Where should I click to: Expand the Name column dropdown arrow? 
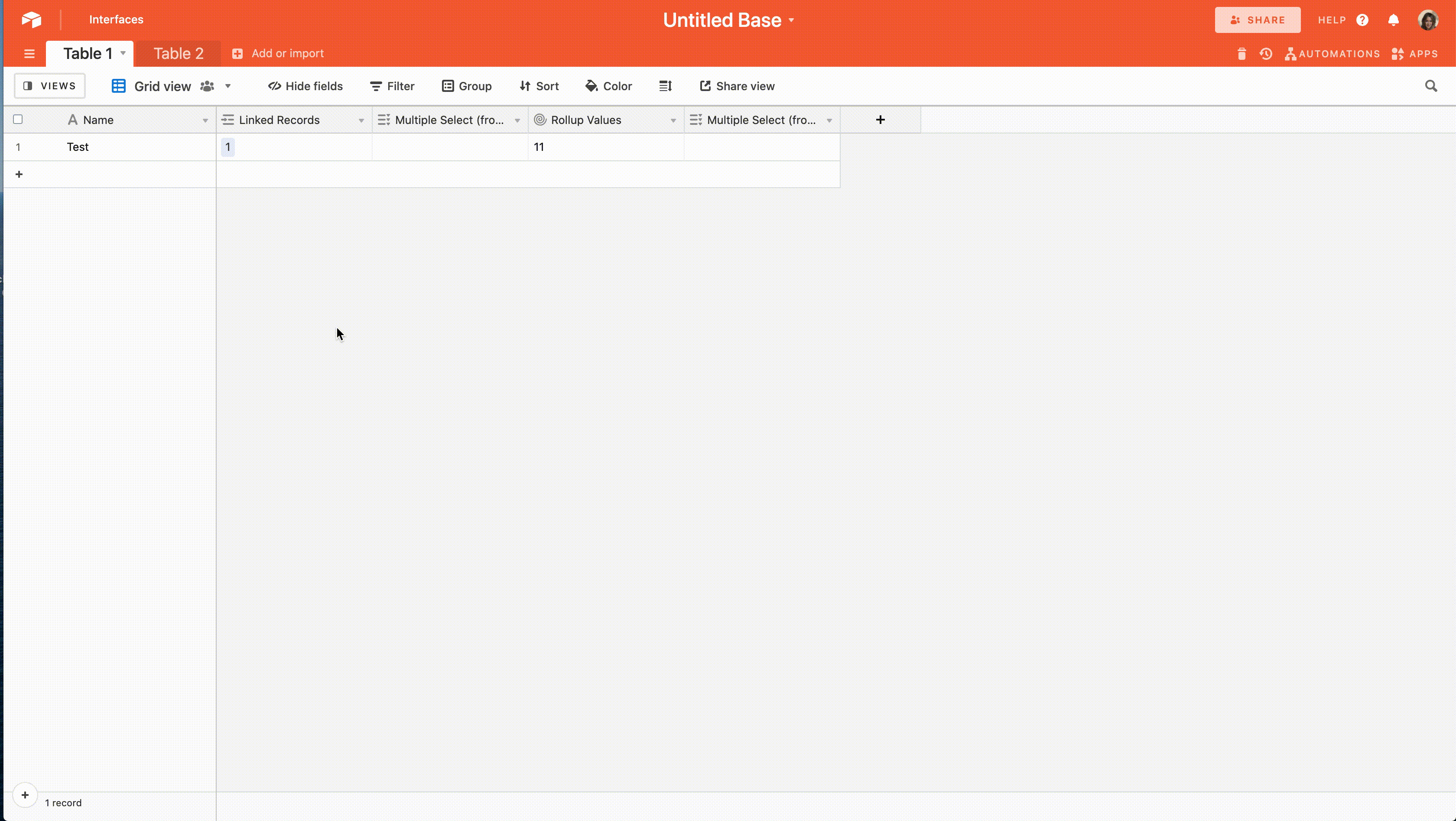[x=205, y=121]
